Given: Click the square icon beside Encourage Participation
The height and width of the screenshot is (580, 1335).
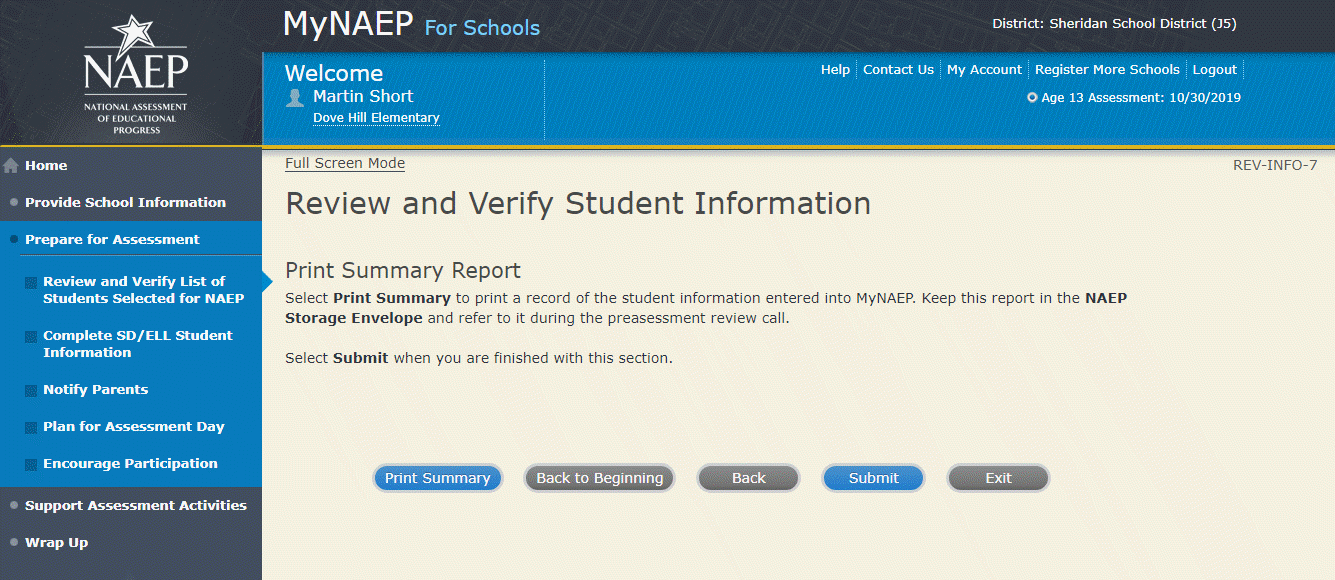Looking at the screenshot, I should click(x=31, y=464).
